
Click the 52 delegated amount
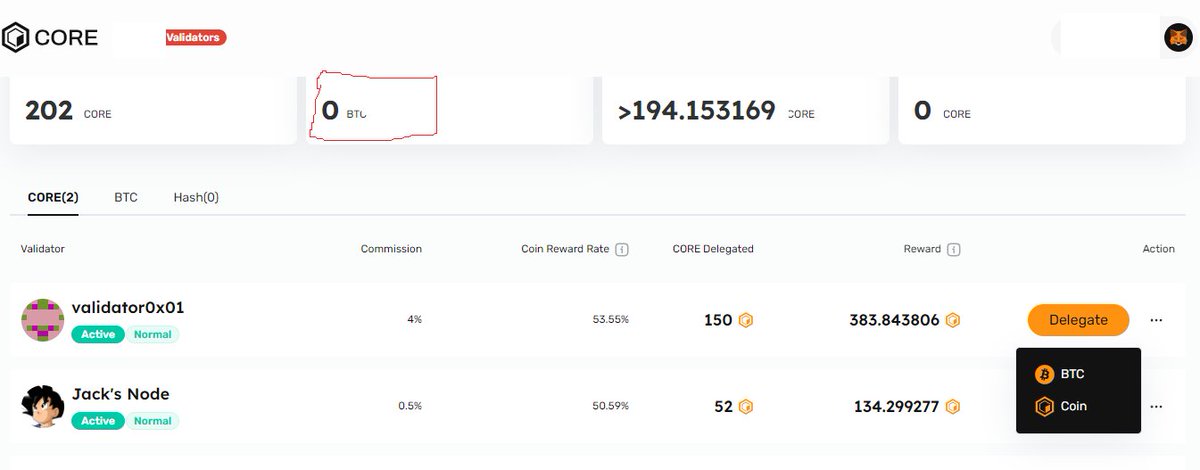[723, 407]
